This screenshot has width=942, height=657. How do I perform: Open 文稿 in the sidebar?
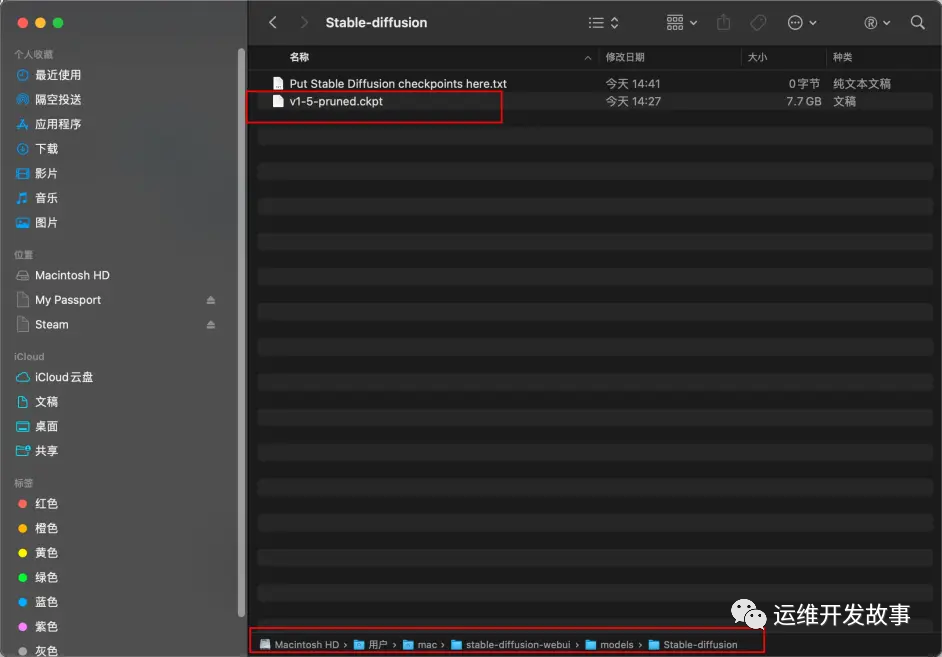(46, 402)
